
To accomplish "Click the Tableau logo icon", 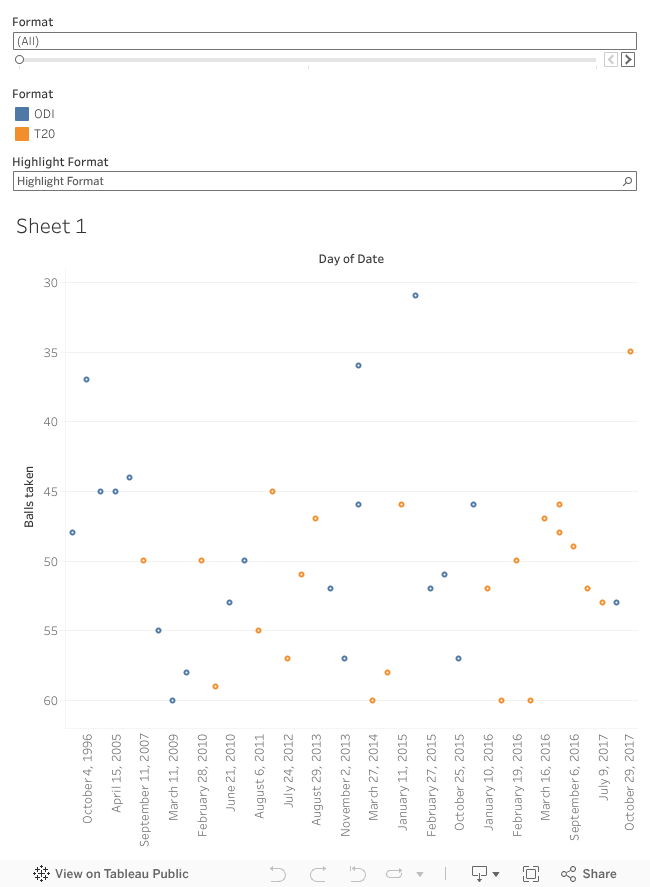I will point(41,874).
